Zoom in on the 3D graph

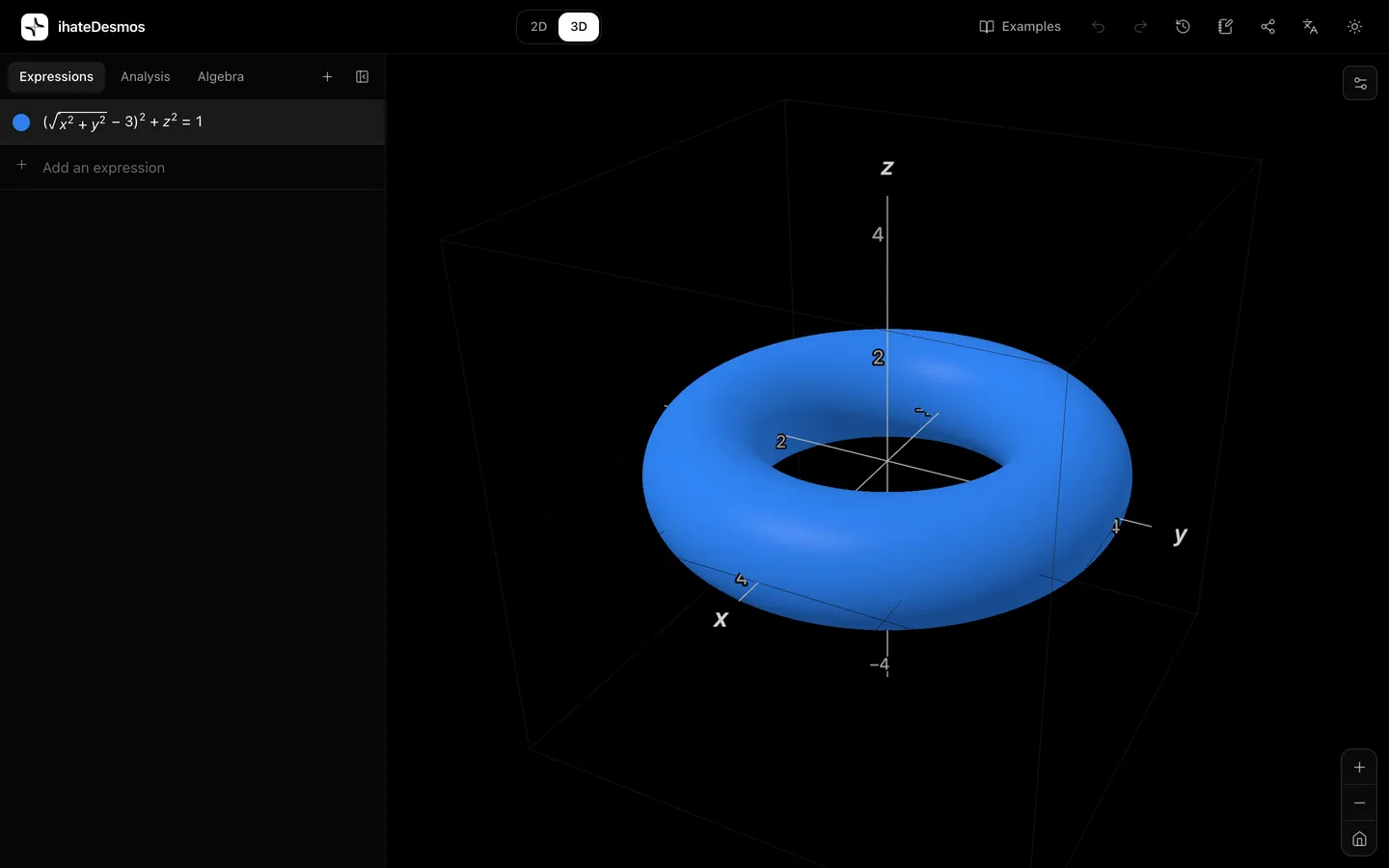coord(1359,768)
